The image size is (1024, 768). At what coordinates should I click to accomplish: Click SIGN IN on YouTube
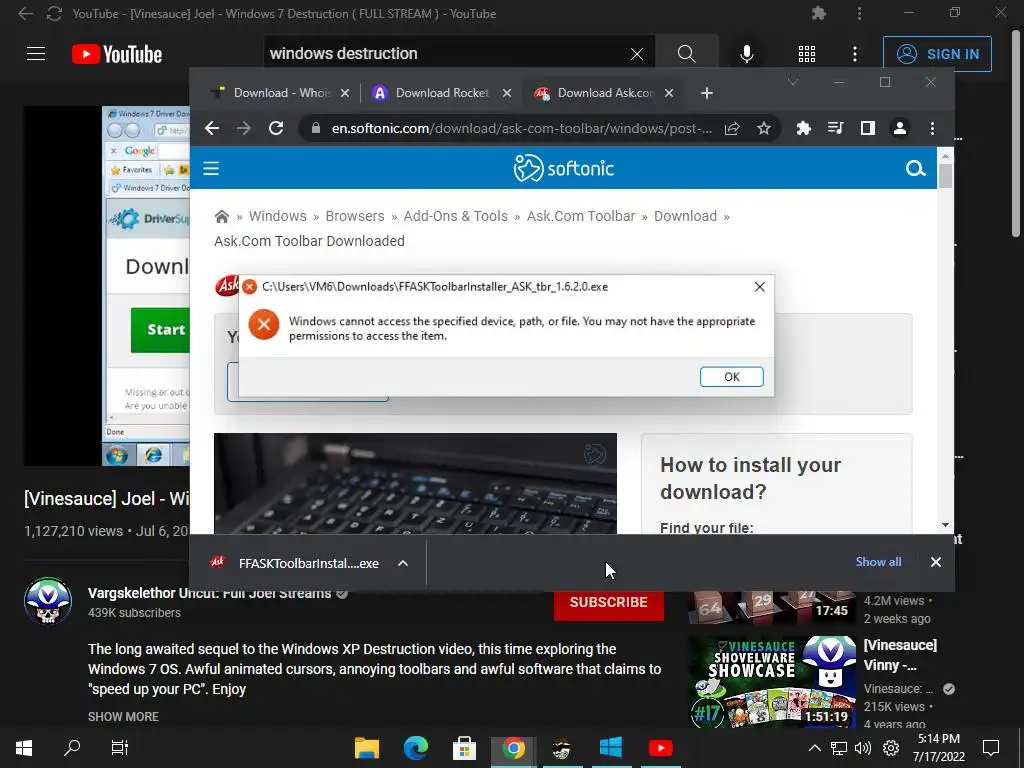click(x=937, y=54)
